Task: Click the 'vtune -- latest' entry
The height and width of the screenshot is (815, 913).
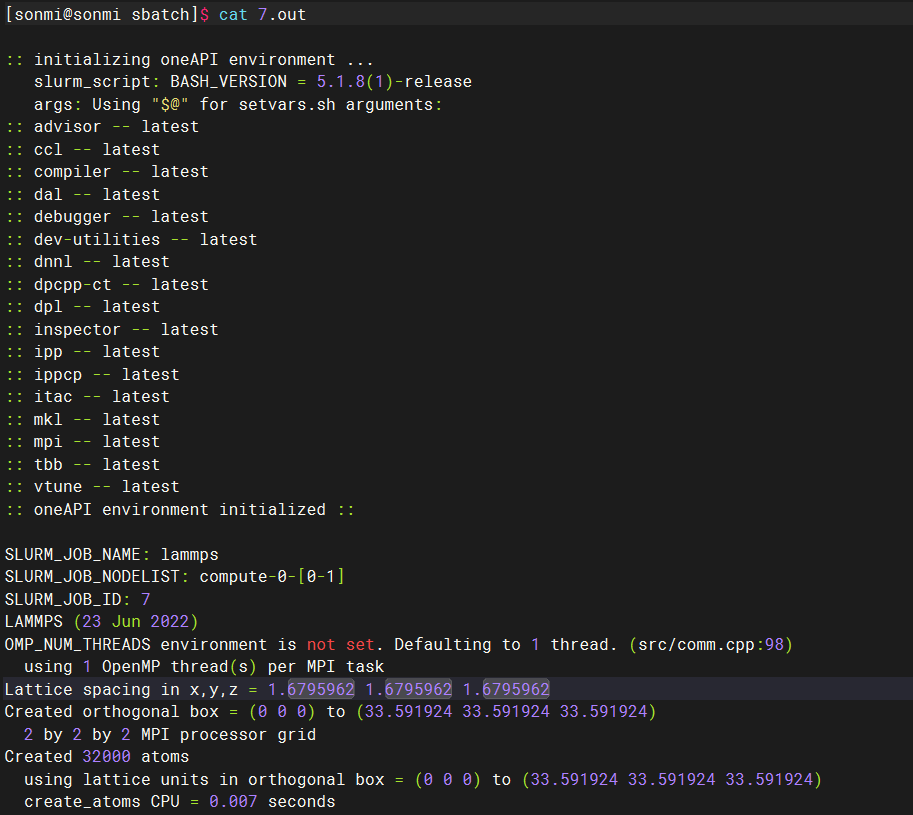Action: 106,487
